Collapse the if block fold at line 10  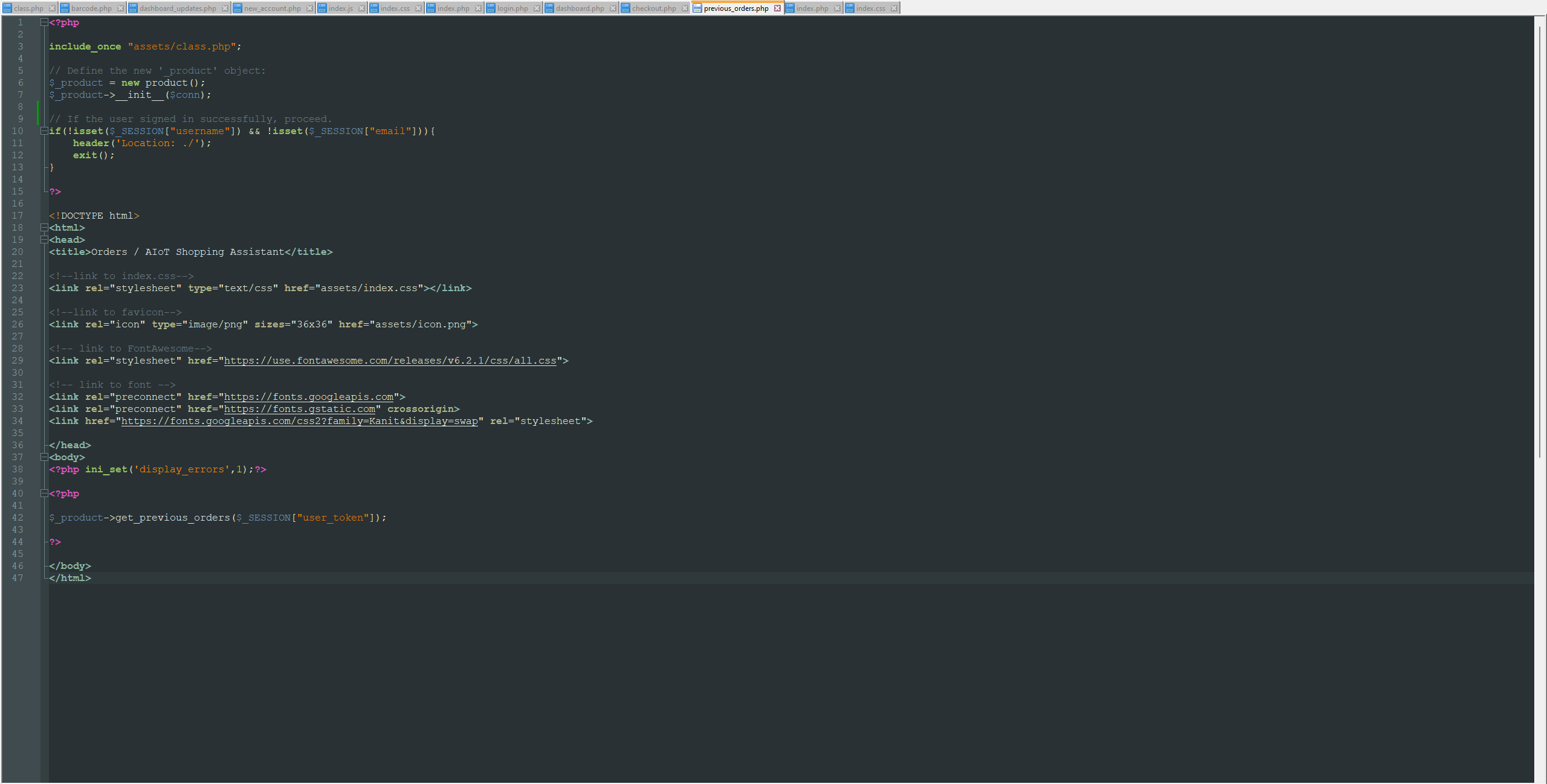tap(43, 130)
